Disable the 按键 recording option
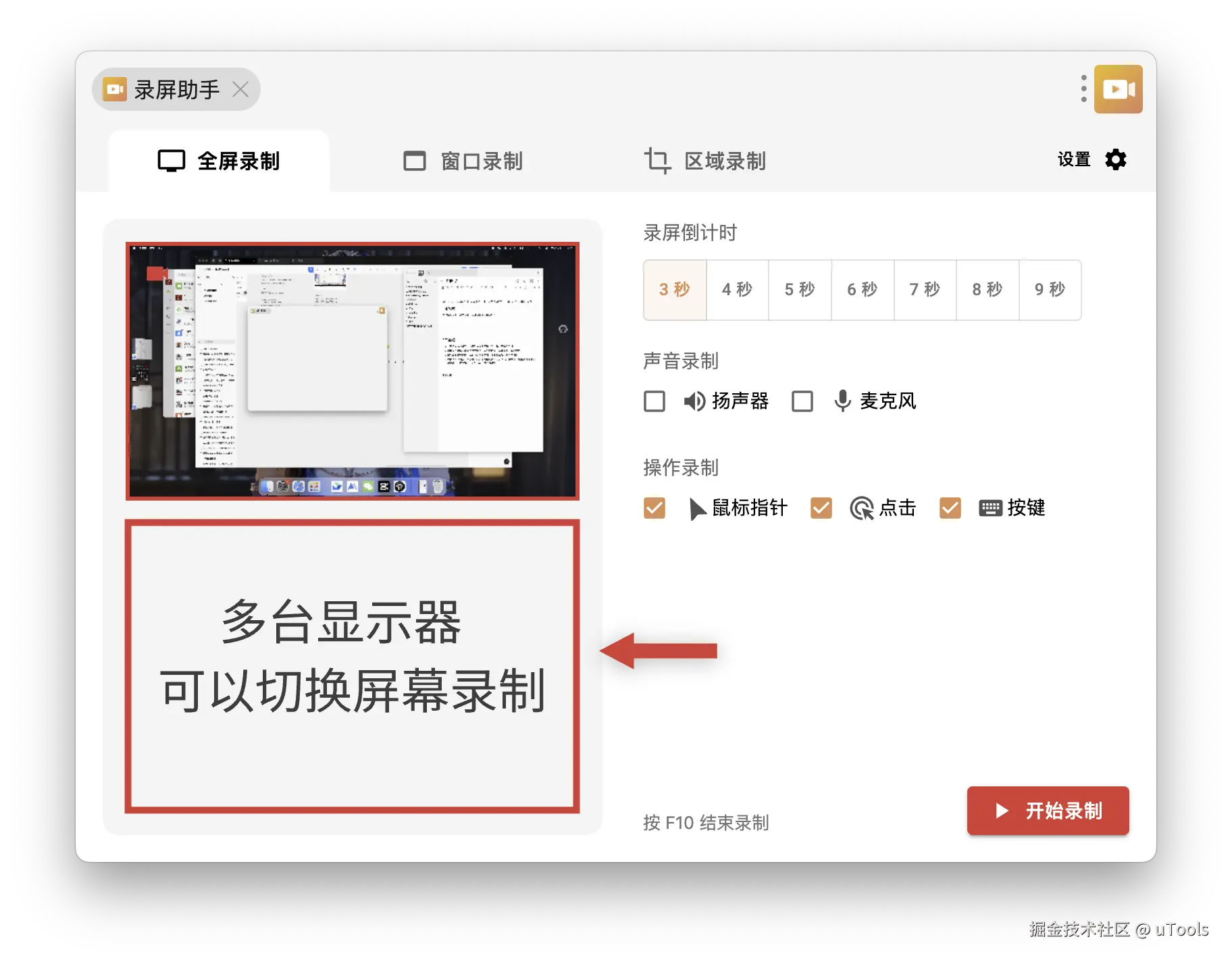Screen dimensions: 1232x962 [950, 508]
